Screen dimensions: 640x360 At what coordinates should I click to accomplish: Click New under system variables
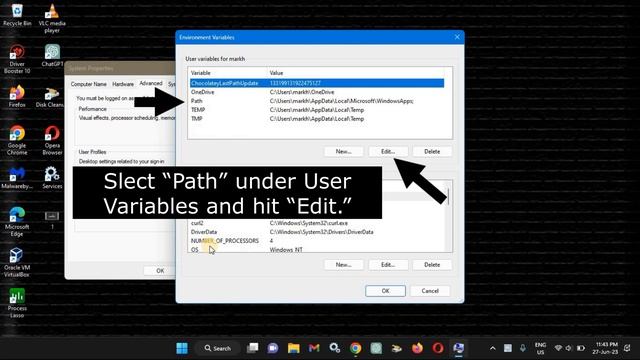343,265
